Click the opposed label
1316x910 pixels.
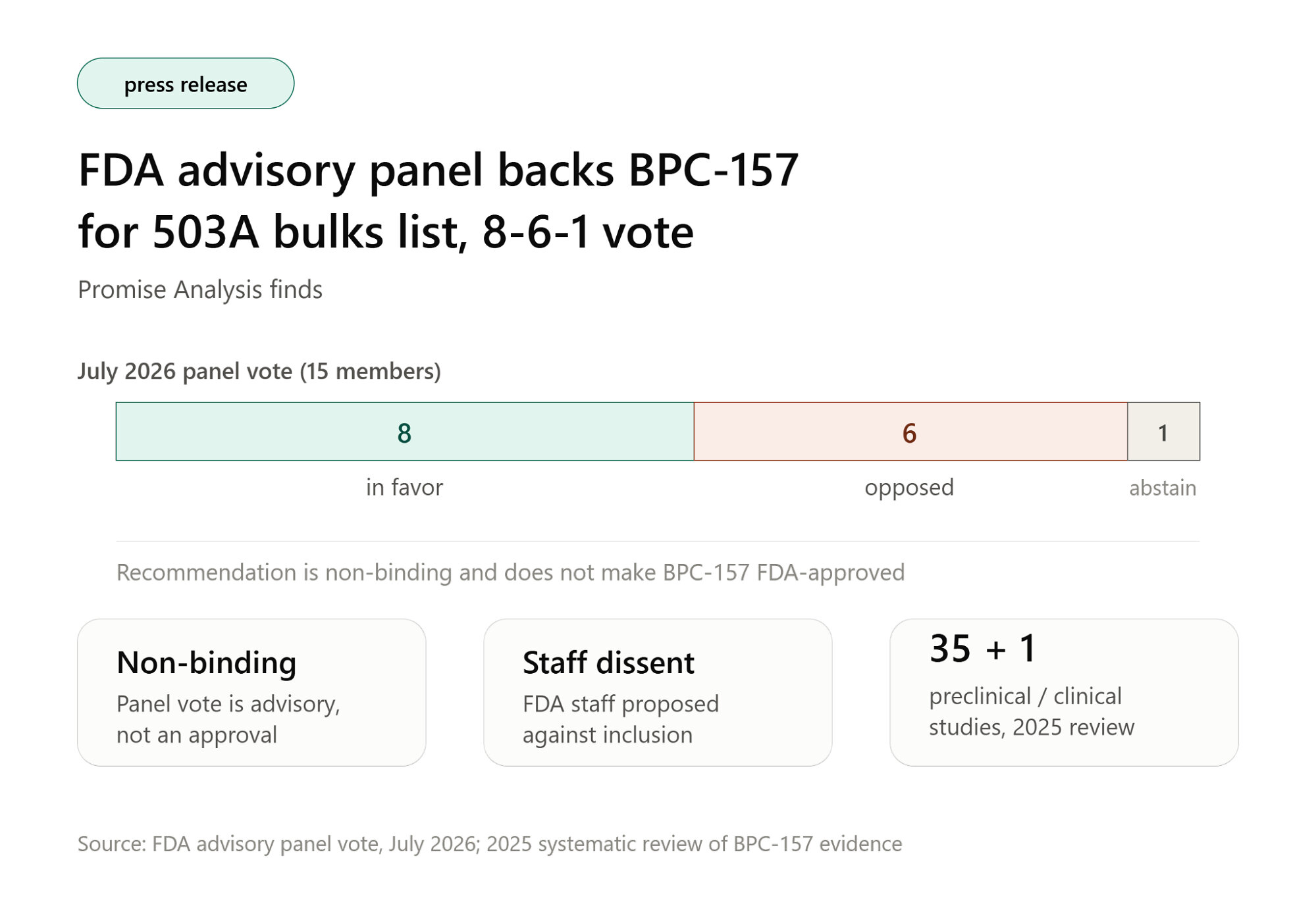point(909,488)
